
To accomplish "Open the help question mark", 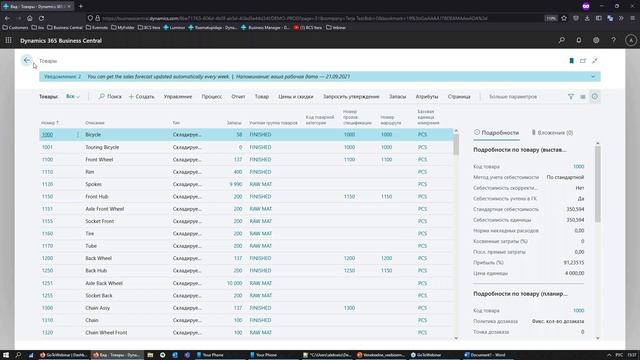I will [613, 40].
